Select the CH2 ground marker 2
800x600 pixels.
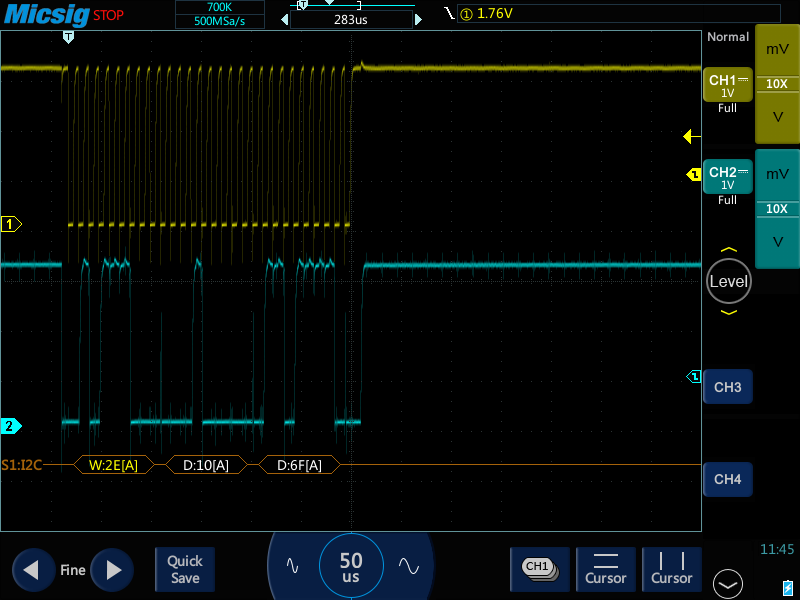coord(11,426)
